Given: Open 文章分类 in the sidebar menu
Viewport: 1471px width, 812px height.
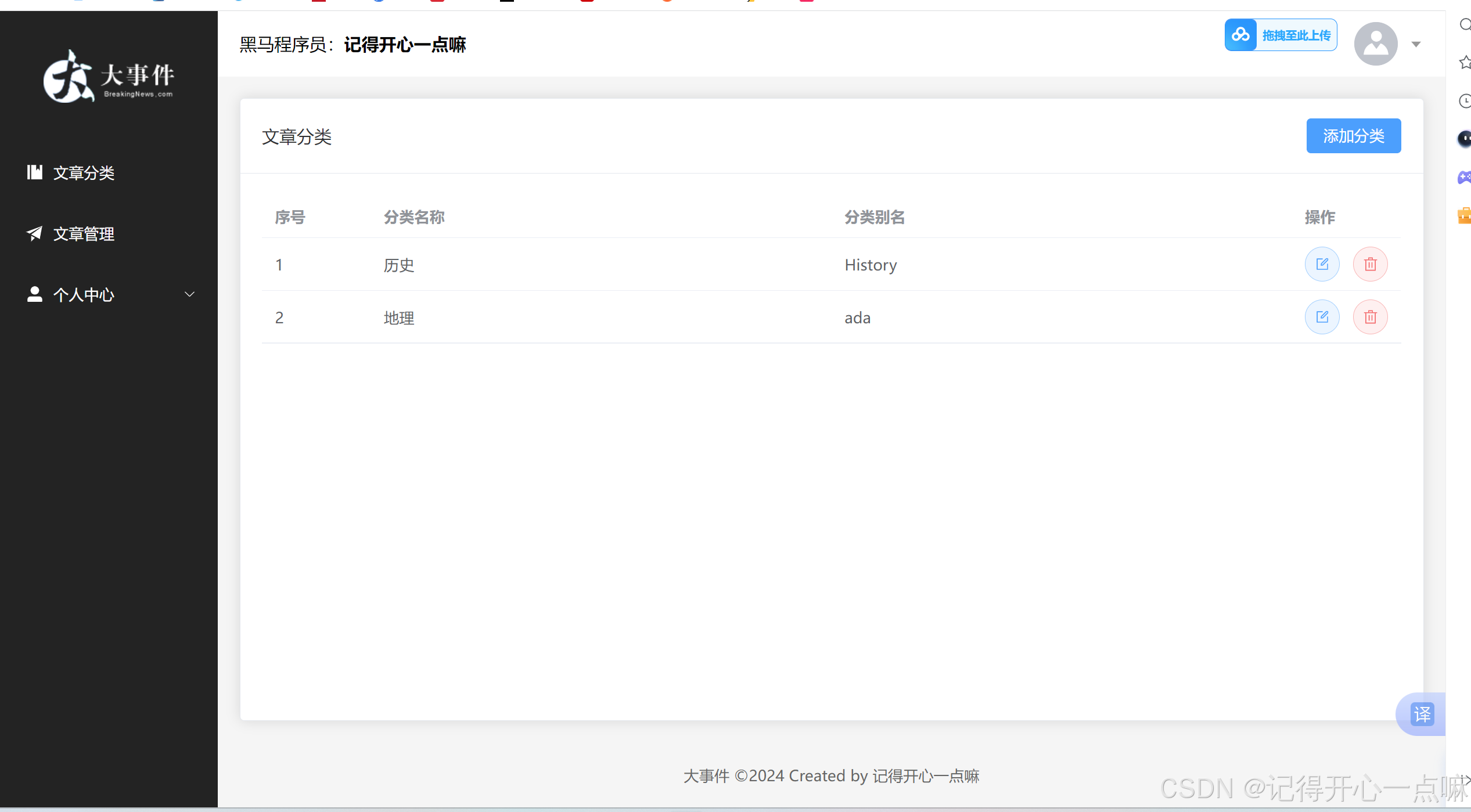Looking at the screenshot, I should click(x=109, y=172).
